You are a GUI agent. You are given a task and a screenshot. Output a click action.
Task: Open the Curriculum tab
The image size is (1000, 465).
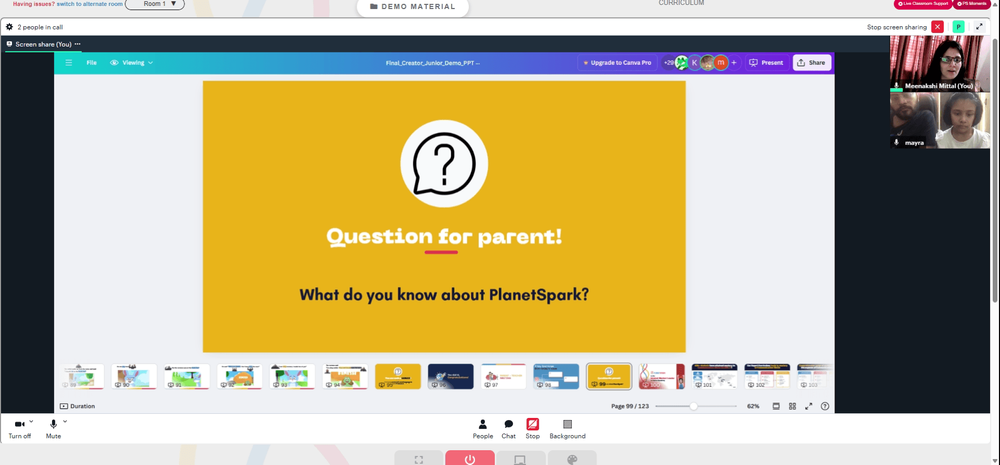[x=681, y=3]
